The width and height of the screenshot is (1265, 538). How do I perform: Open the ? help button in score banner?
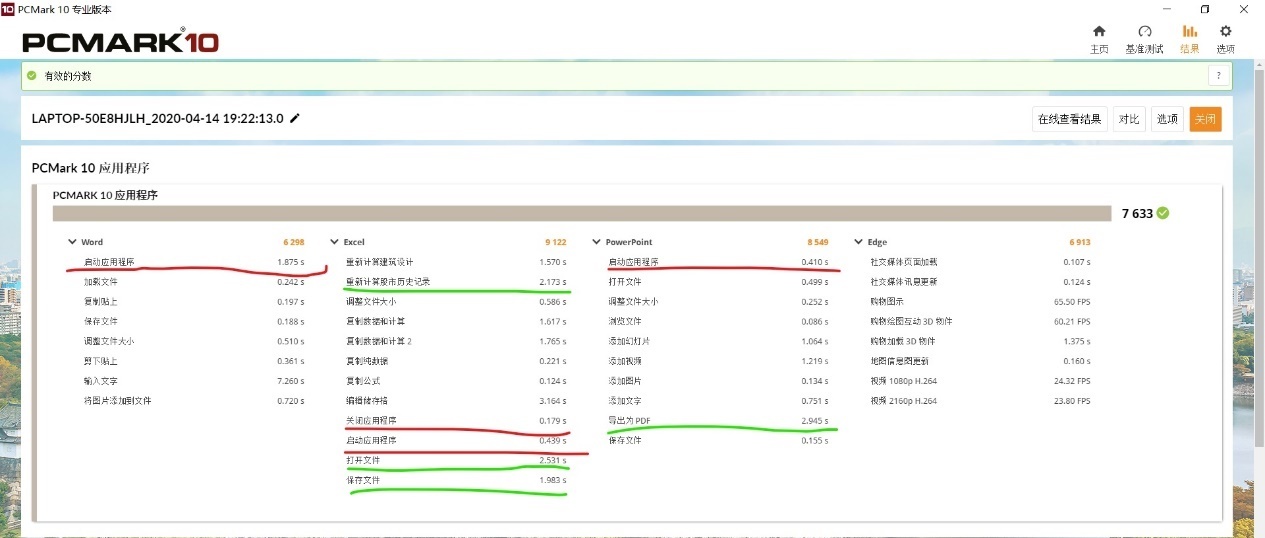(1218, 75)
